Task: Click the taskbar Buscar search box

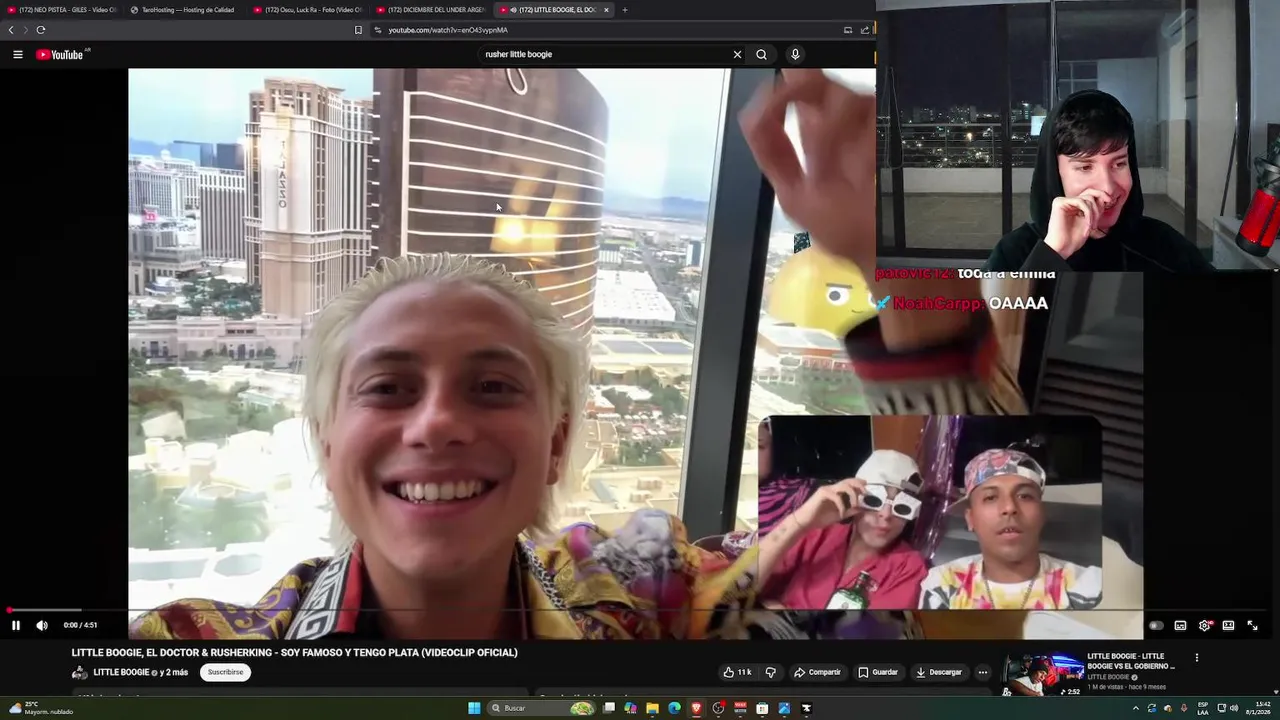Action: tap(540, 708)
